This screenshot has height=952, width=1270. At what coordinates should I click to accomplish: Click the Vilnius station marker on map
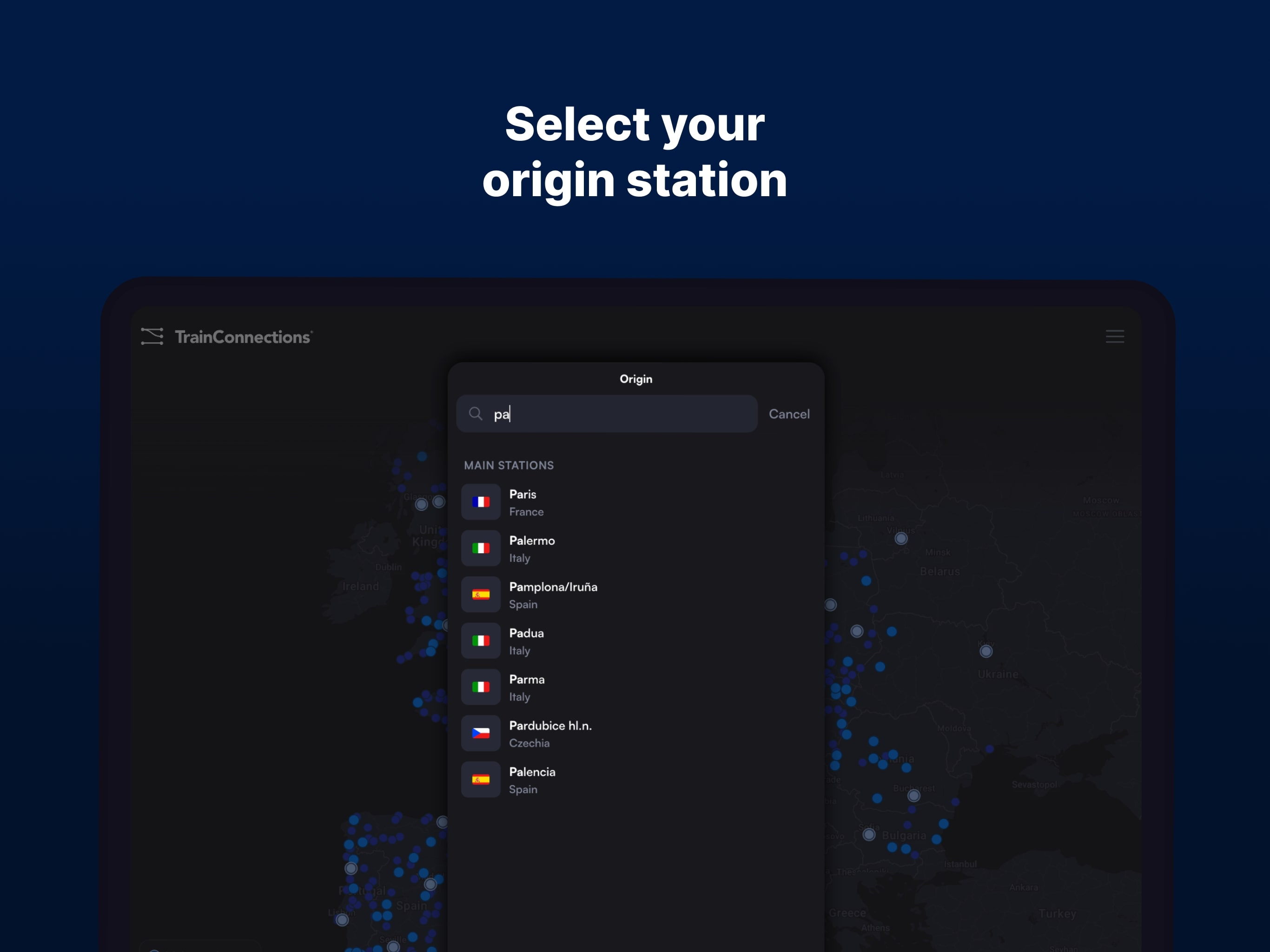point(901,539)
